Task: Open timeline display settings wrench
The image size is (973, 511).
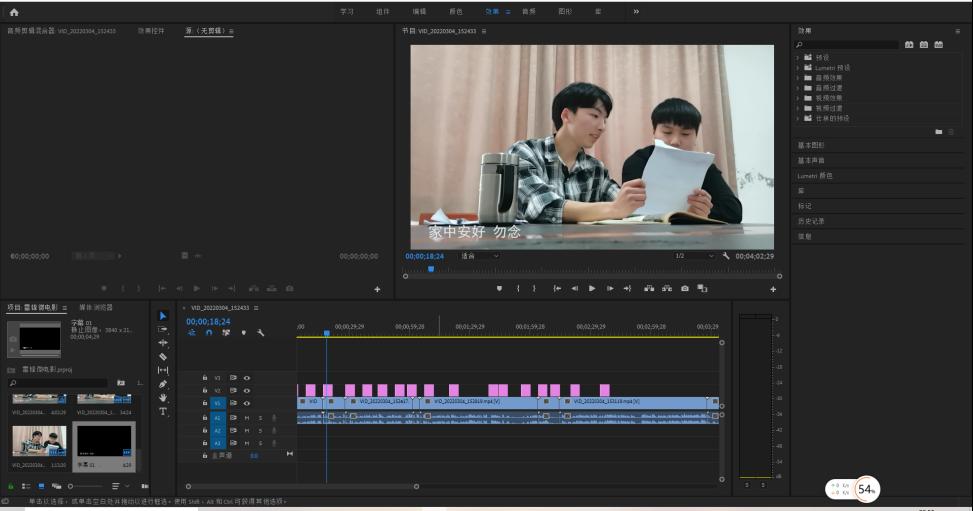Action: (x=260, y=333)
